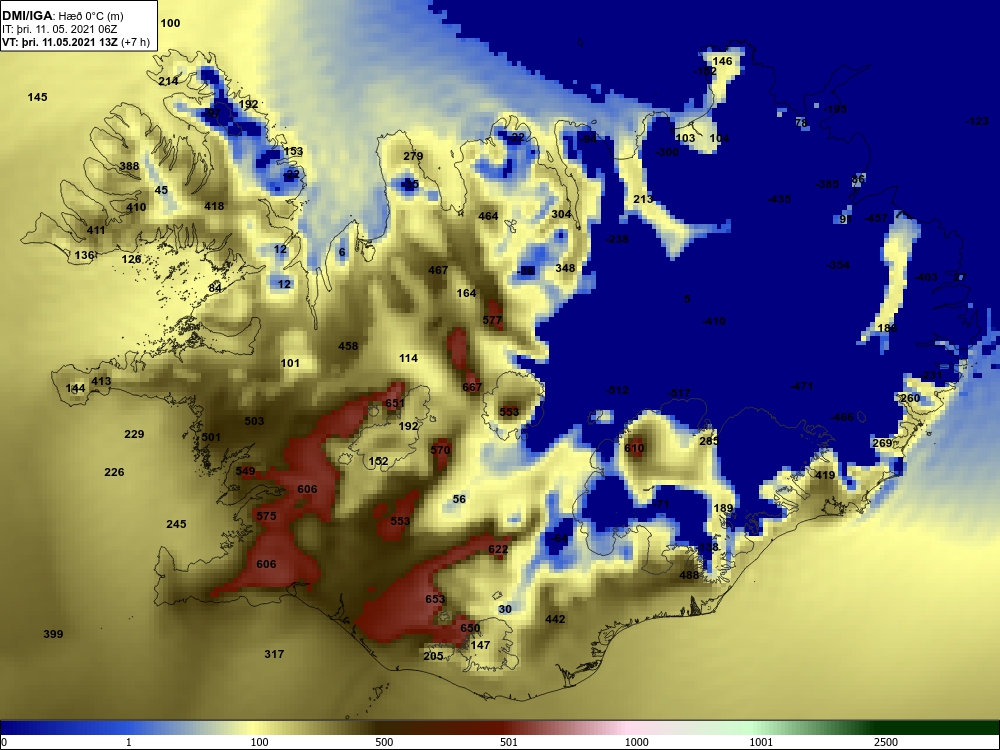The image size is (1000, 750).
Task: Click the map value '229'
Action: [134, 434]
